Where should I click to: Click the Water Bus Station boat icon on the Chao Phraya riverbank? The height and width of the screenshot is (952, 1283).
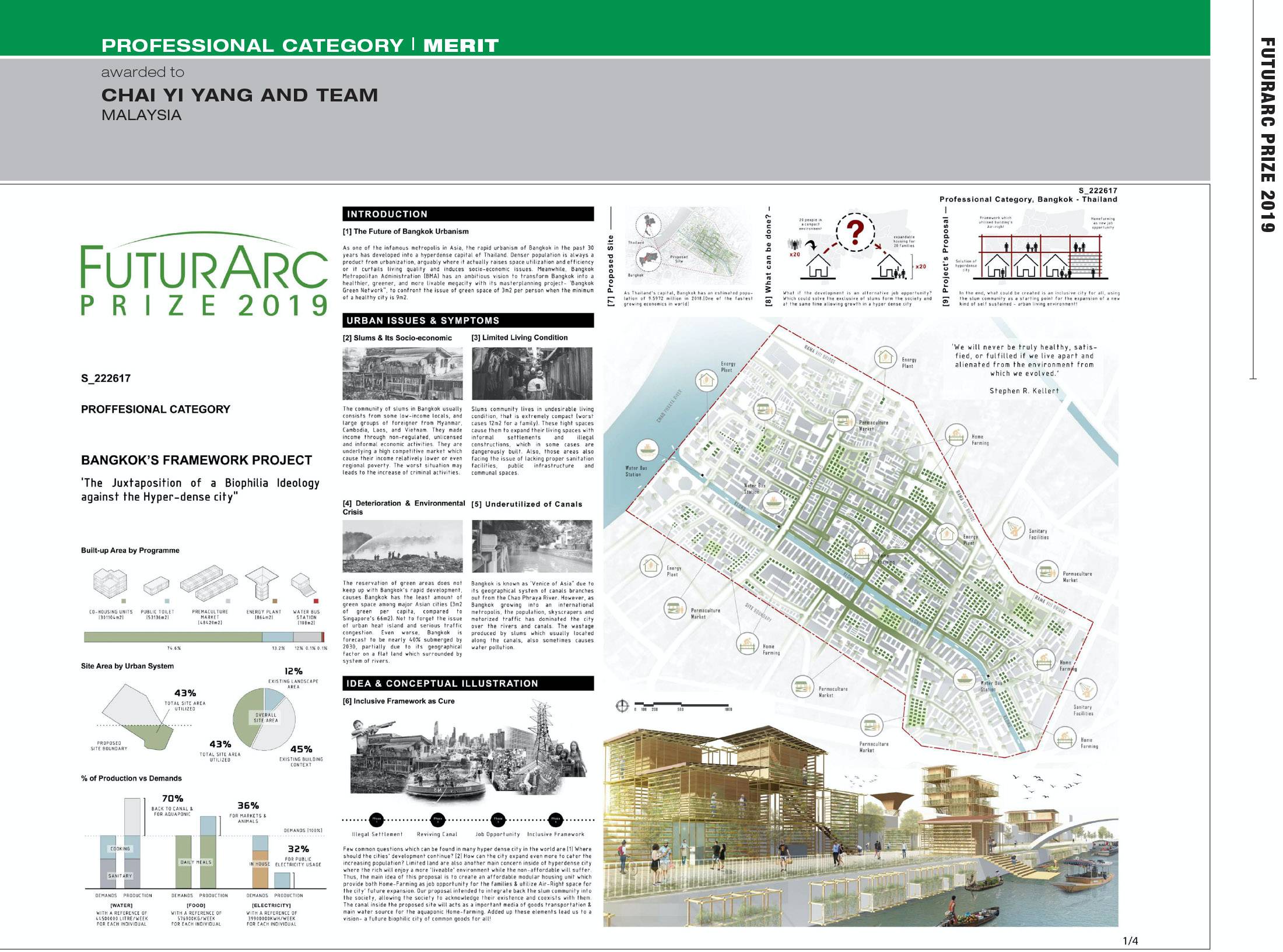pyautogui.click(x=647, y=451)
